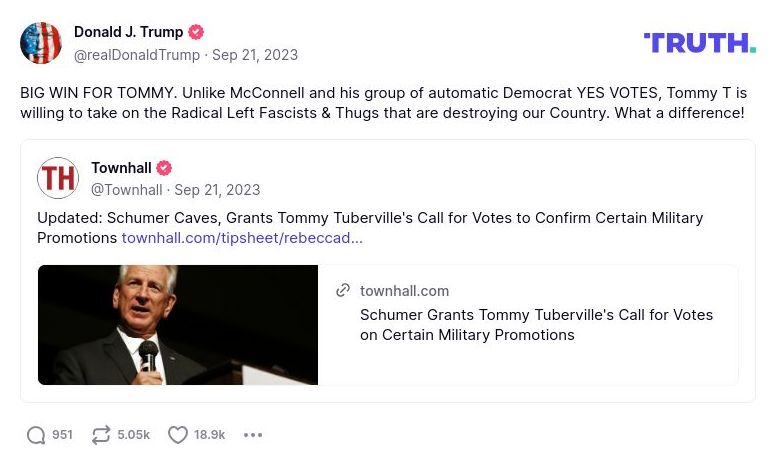Click the quoted Townhall post text

click(369, 218)
